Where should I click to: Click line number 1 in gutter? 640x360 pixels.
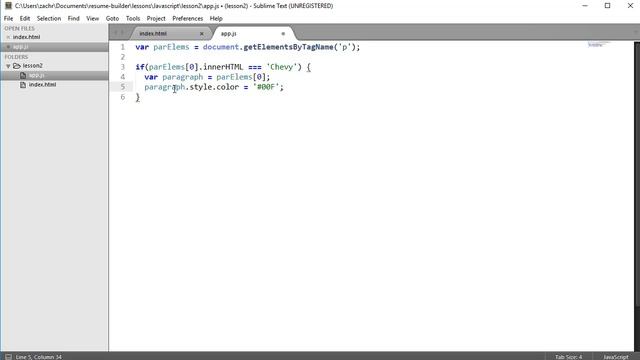pos(122,47)
